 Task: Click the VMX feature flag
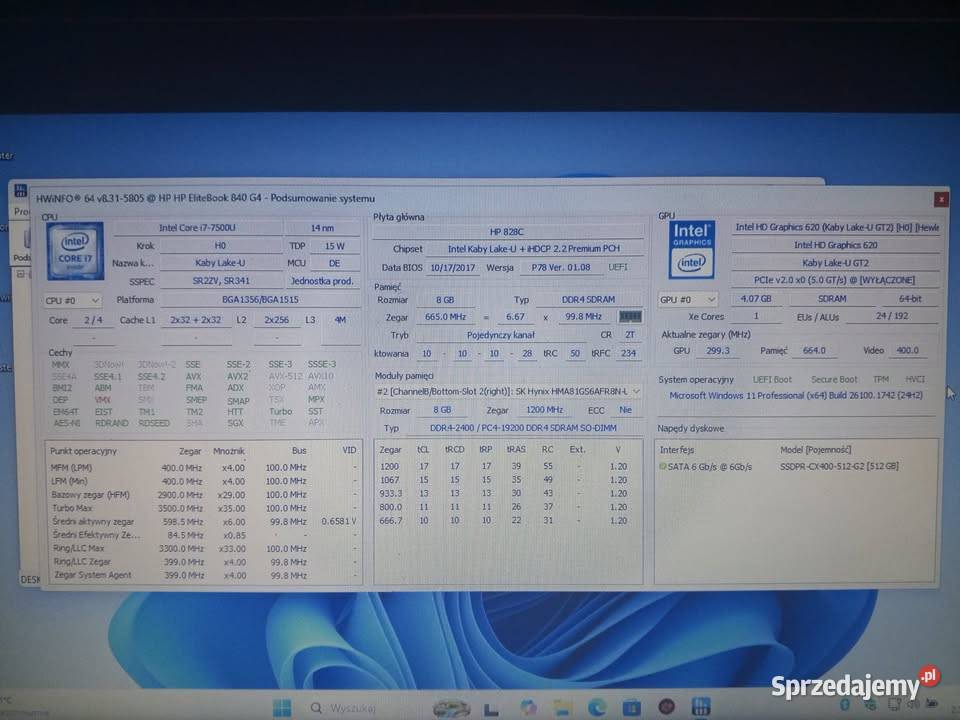click(x=102, y=400)
